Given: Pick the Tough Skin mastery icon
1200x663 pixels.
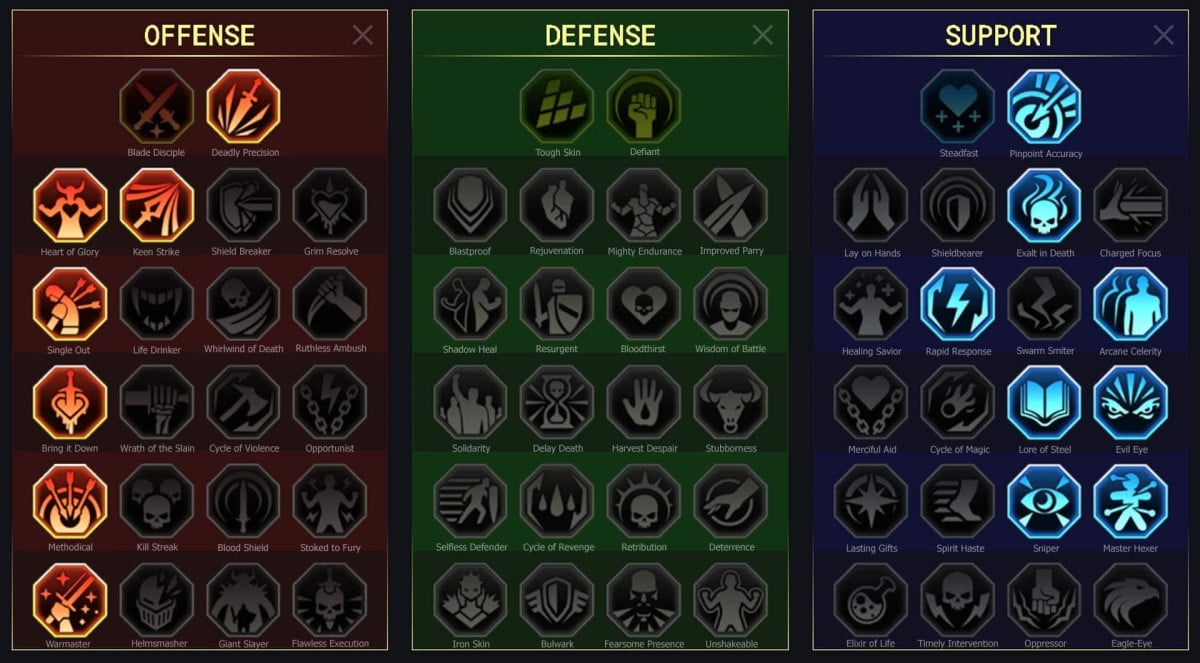Looking at the screenshot, I should [x=557, y=106].
